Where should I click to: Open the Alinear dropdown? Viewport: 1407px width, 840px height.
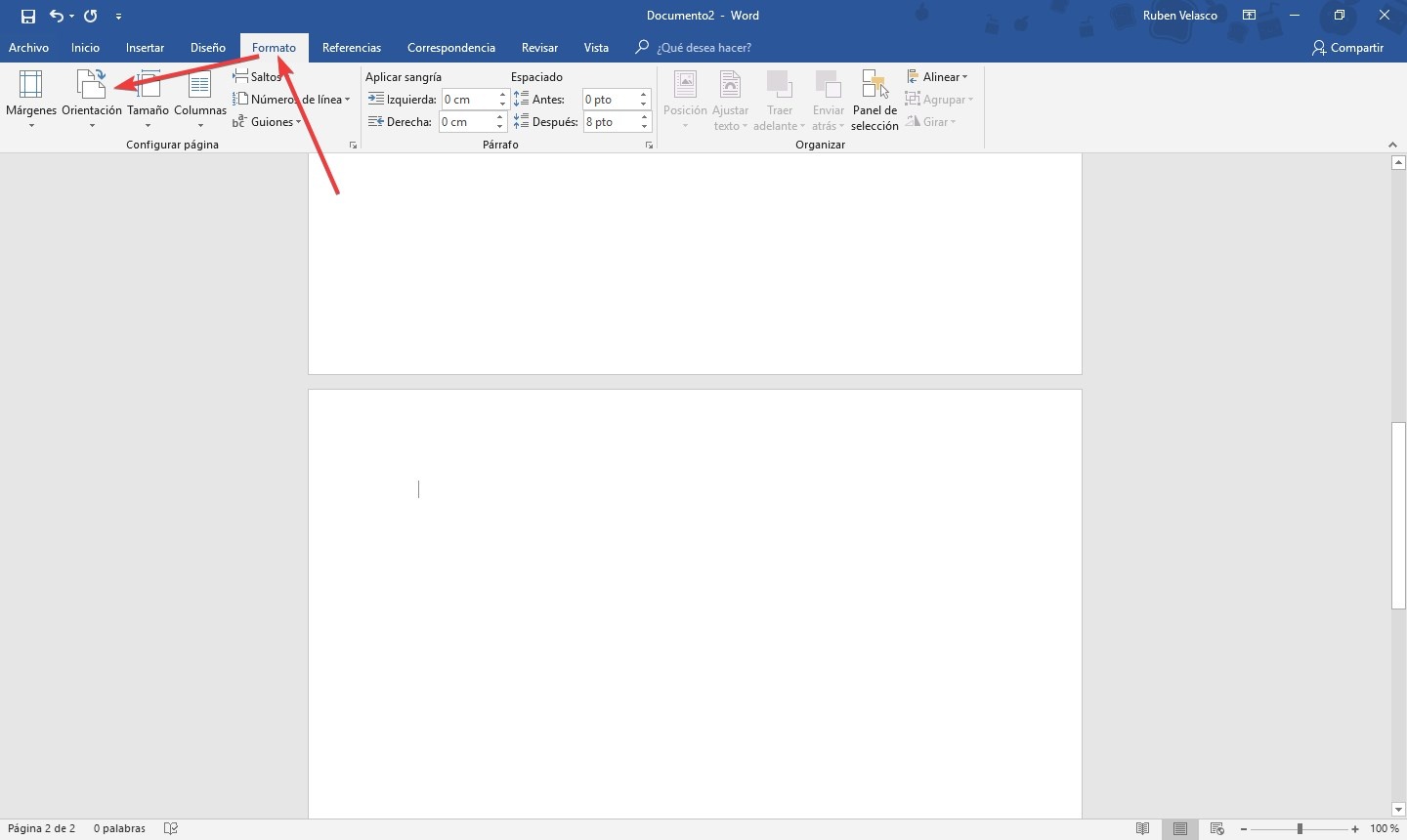[938, 76]
